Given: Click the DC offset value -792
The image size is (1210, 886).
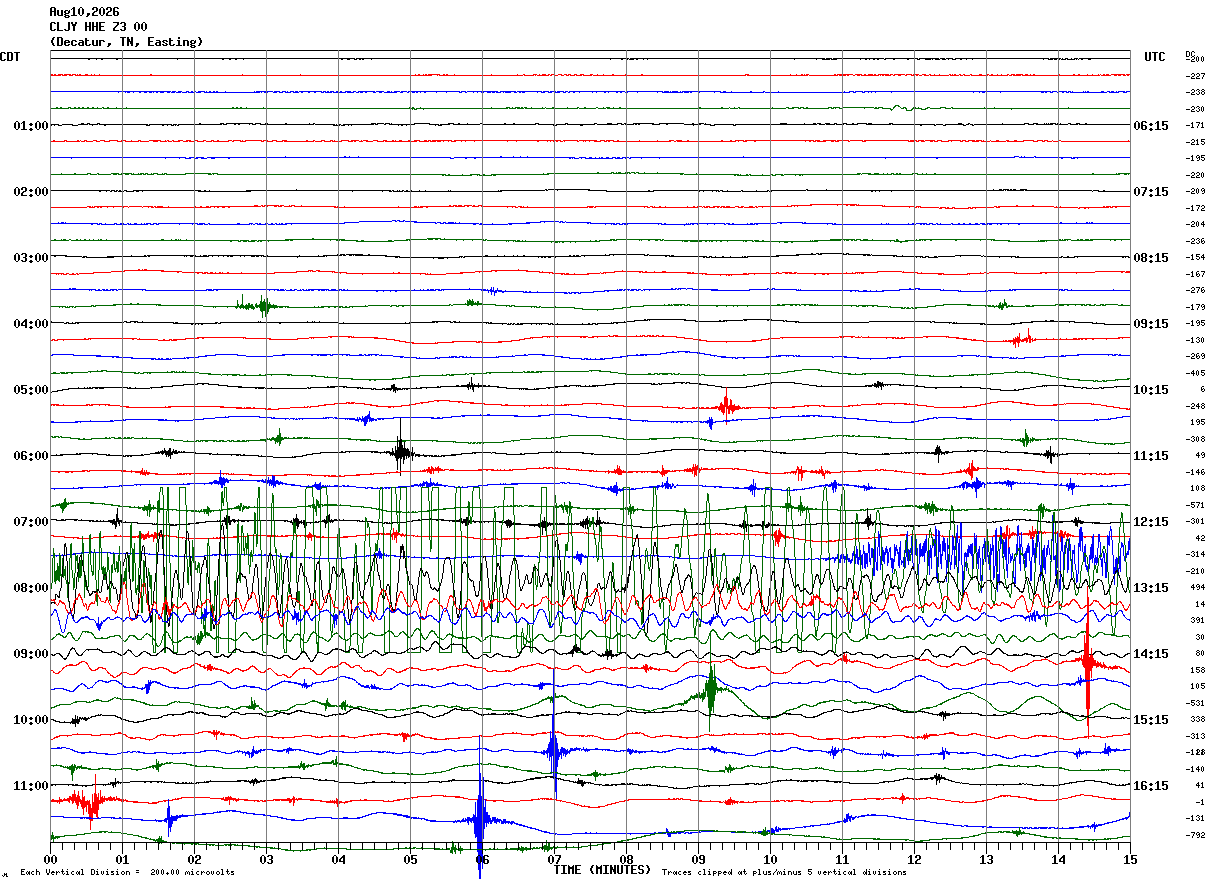Looking at the screenshot, I should point(1195,835).
